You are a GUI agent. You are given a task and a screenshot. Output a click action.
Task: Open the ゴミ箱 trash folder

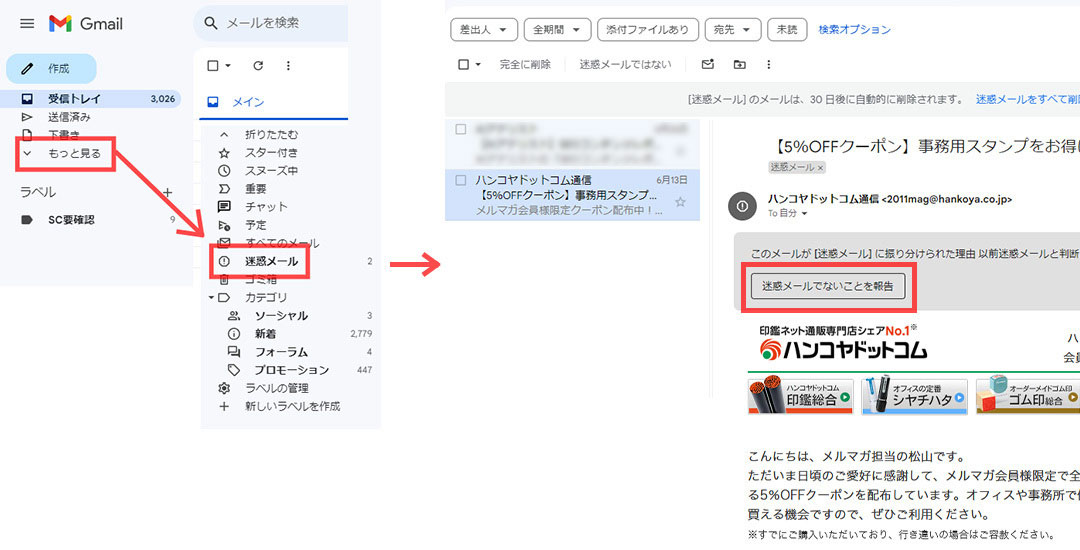pyautogui.click(x=260, y=279)
